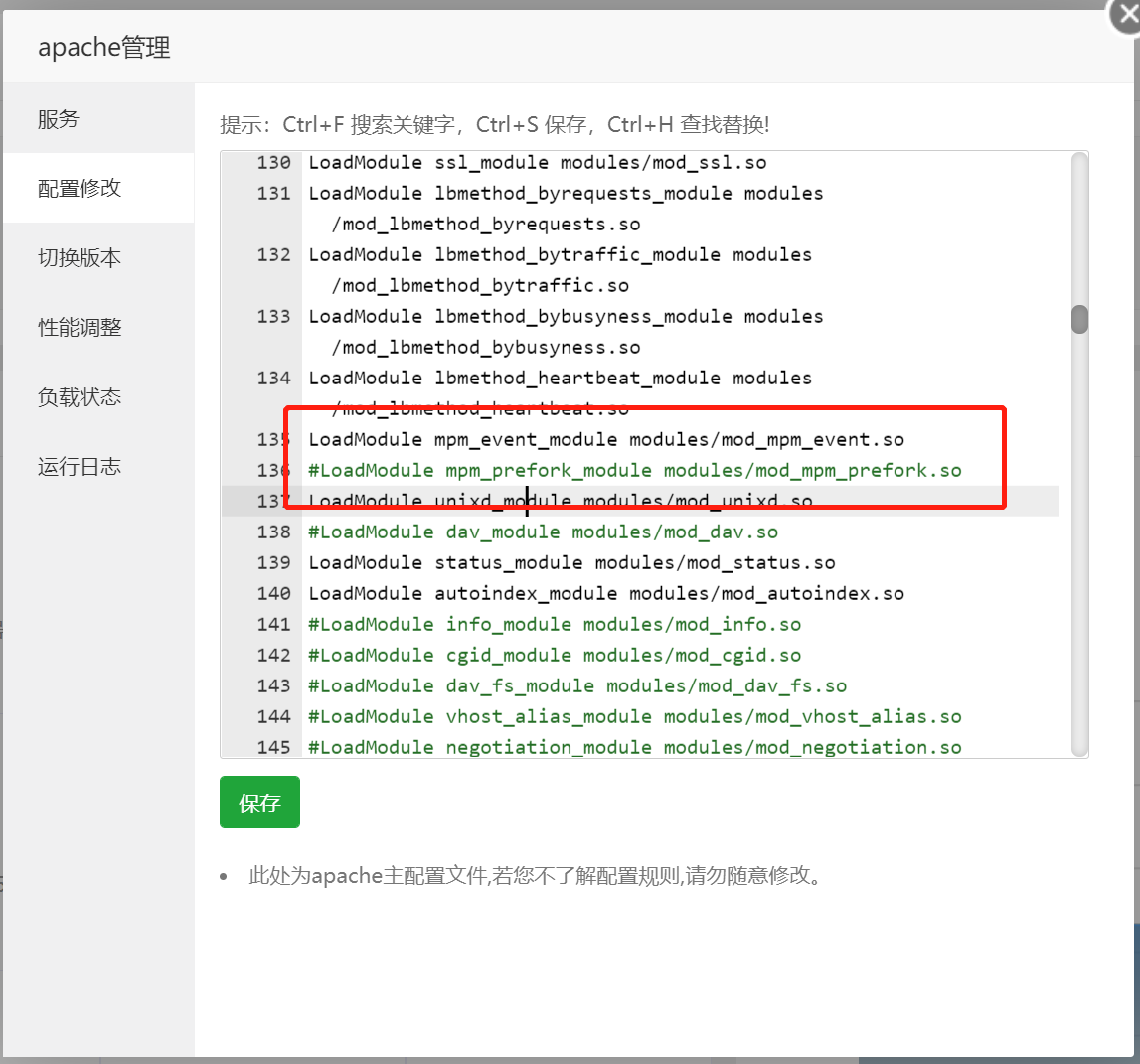Screen dimensions: 1140x1064
Task: Open the 运行日志 tab
Action: tap(98, 467)
